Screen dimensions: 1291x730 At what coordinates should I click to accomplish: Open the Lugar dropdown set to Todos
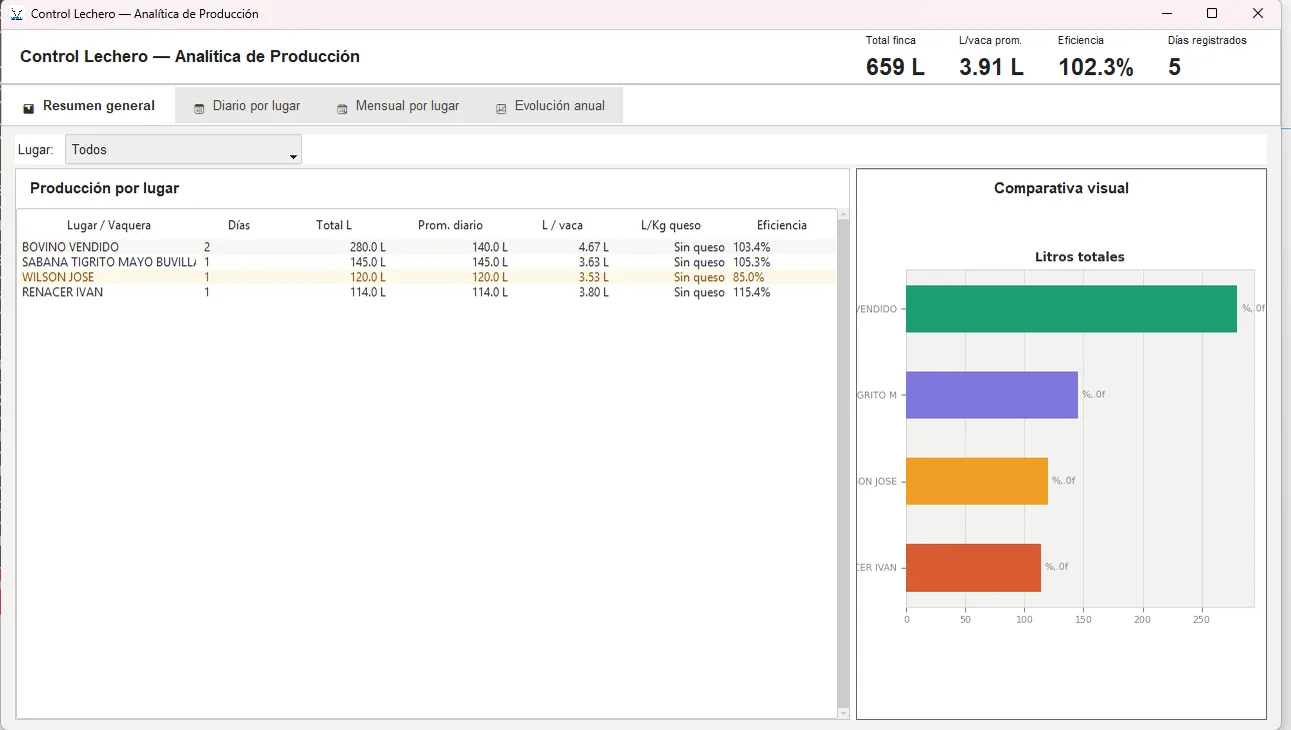point(183,150)
